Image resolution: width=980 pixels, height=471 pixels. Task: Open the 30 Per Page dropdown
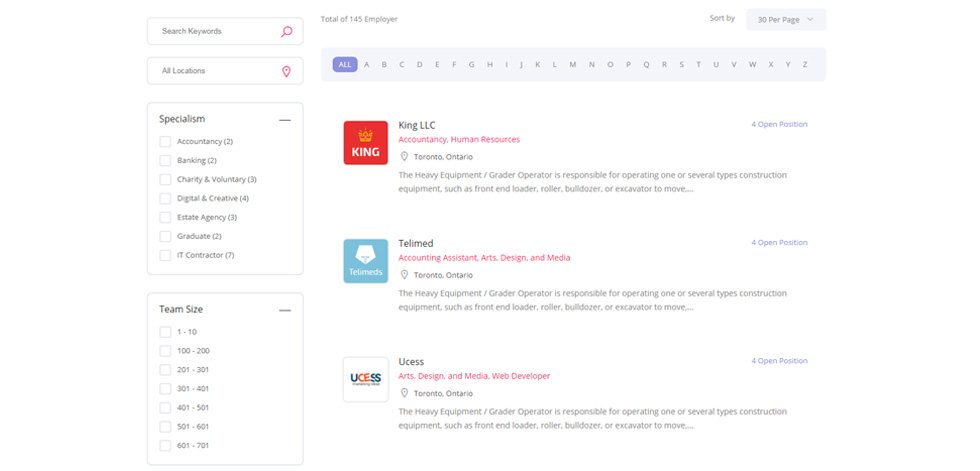pos(786,19)
